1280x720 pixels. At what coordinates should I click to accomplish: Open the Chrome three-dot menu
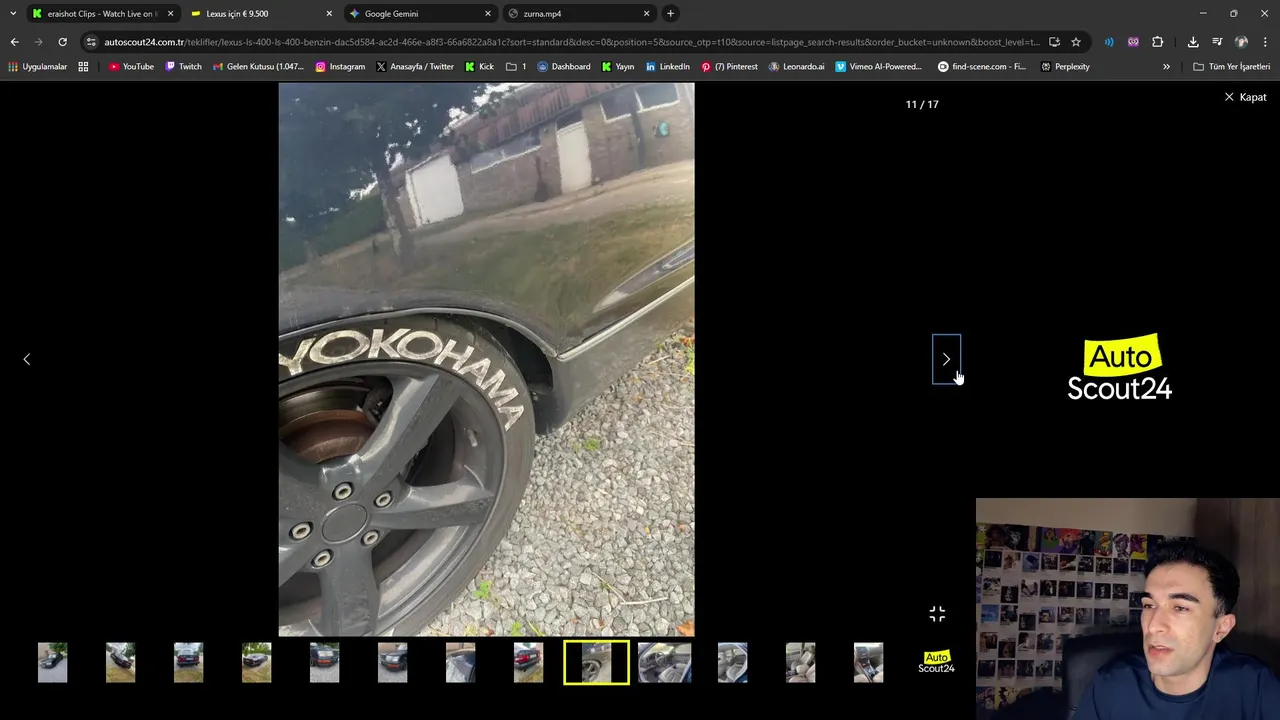(x=1265, y=42)
